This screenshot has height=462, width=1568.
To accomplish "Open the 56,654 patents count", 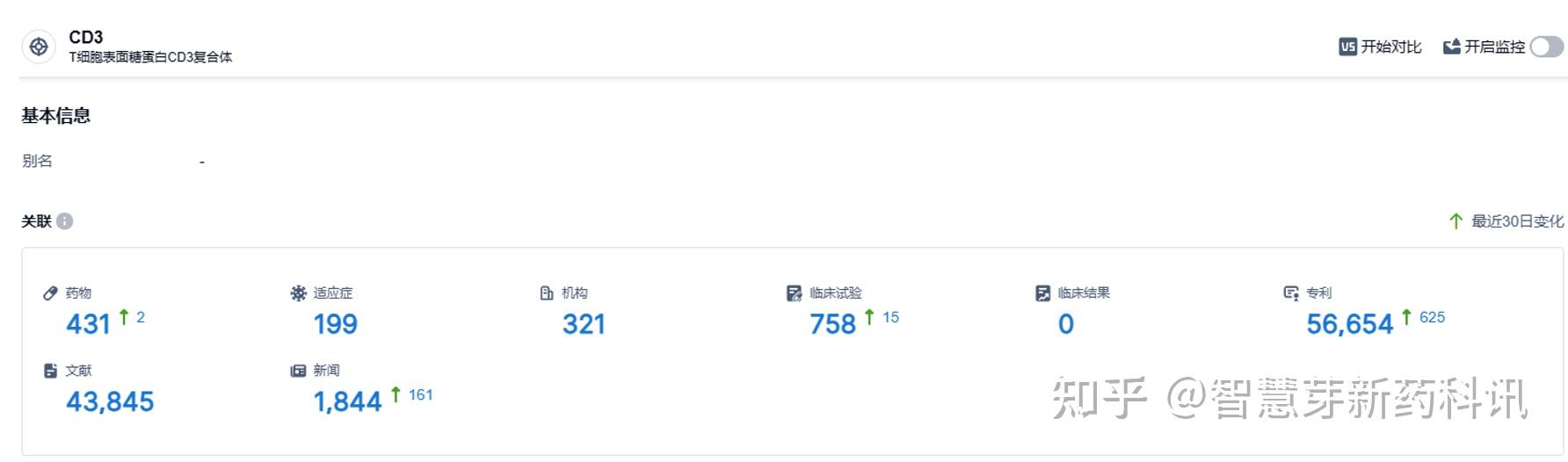I will pyautogui.click(x=1349, y=324).
